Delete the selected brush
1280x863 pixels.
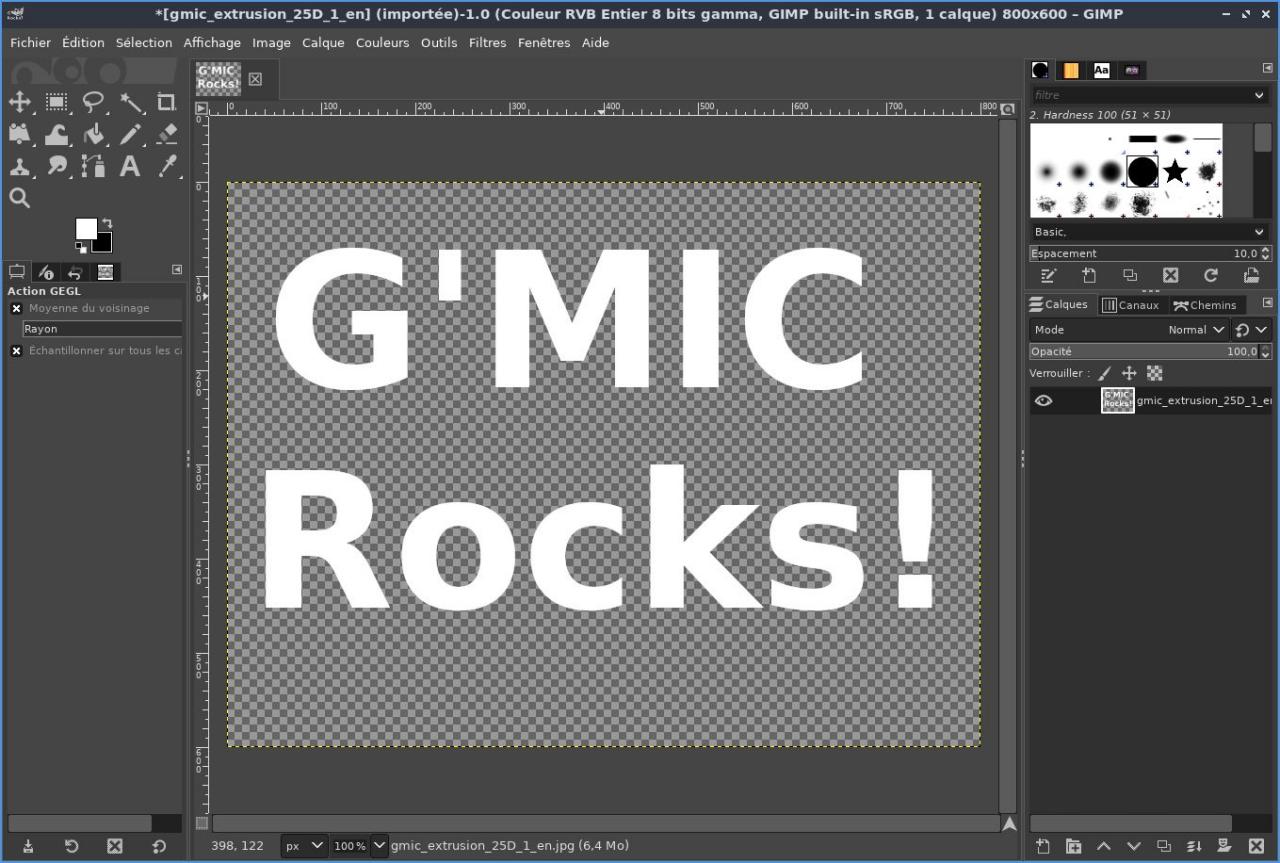tap(1170, 276)
